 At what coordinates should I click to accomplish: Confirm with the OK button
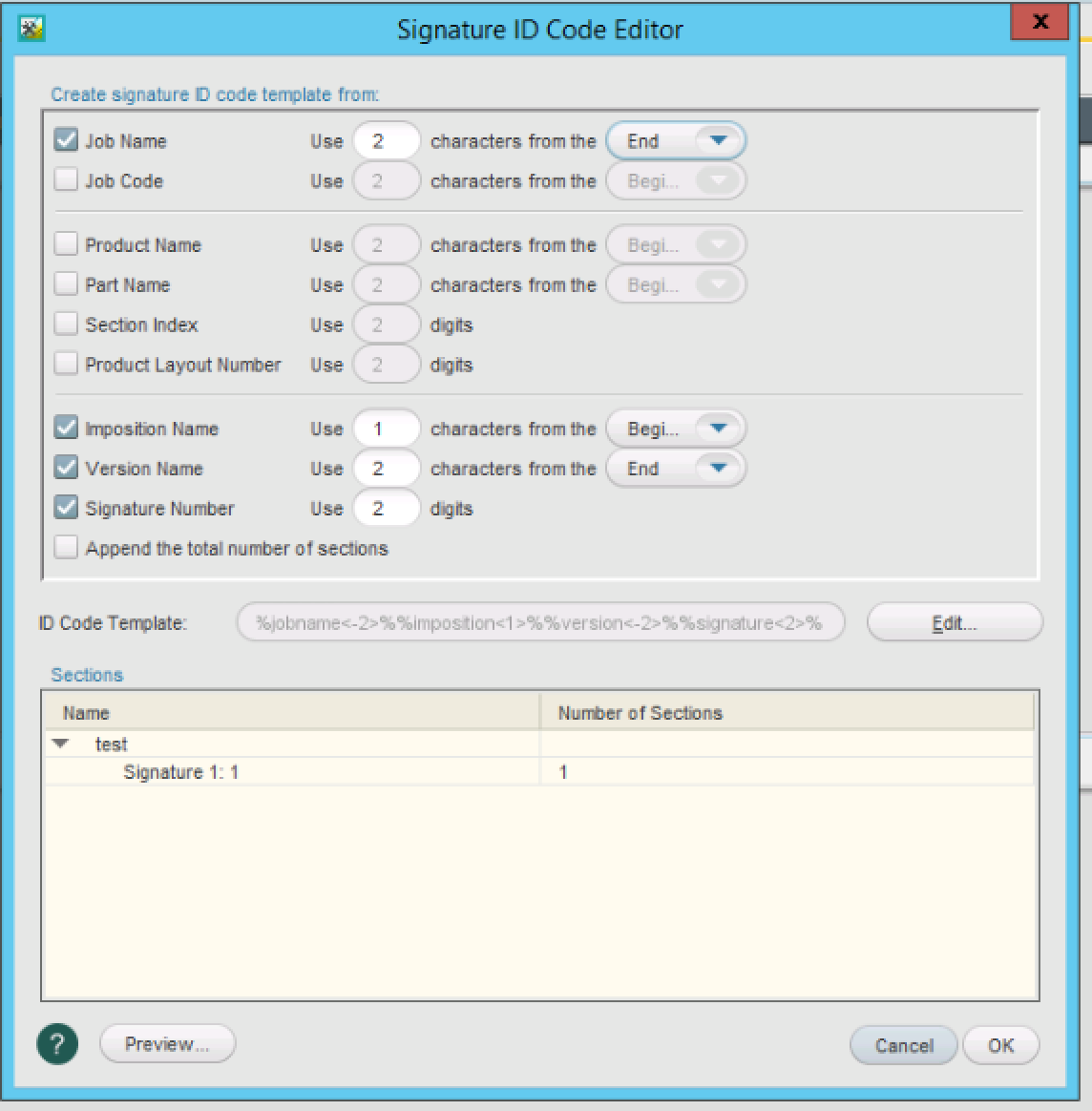pyautogui.click(x=1000, y=1045)
